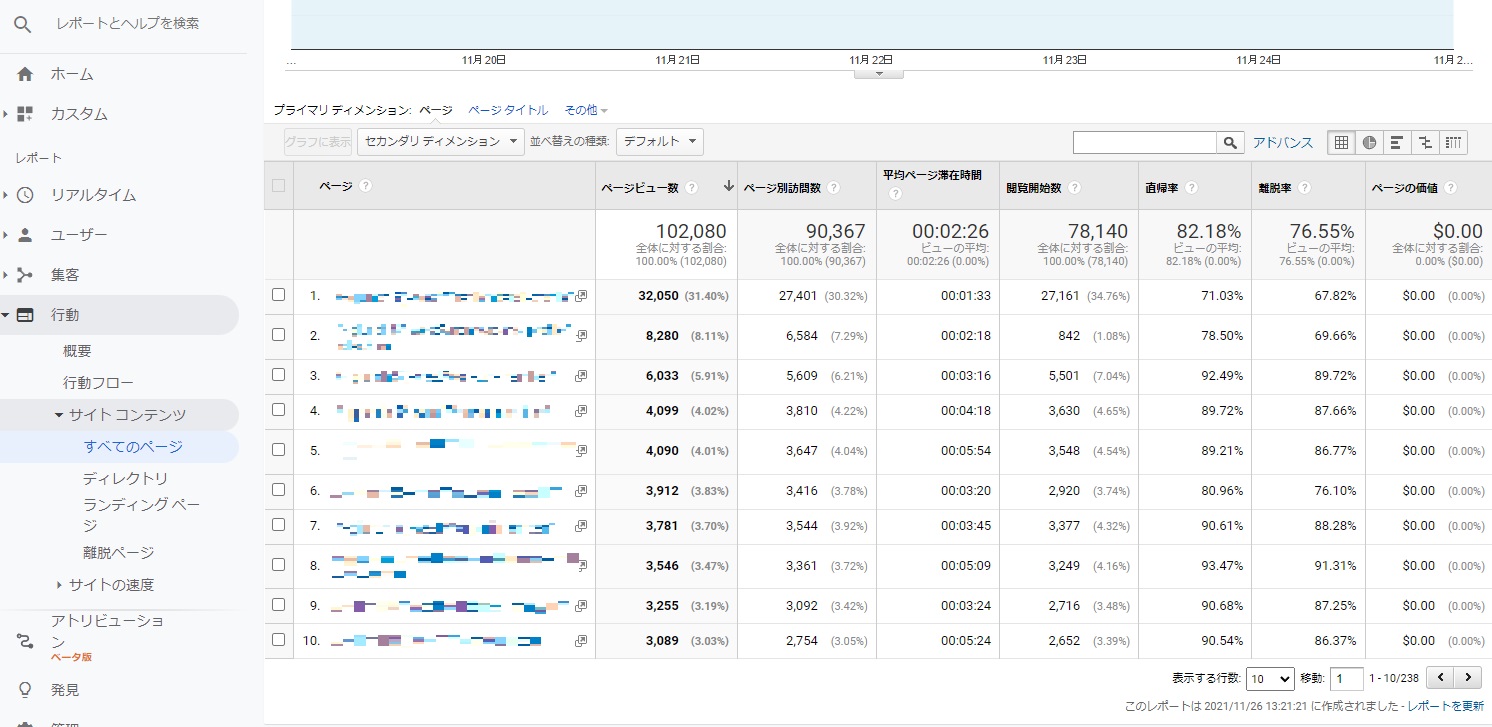This screenshot has width=1492, height=727.
Task: Check the checkbox for row 3
Action: (278, 375)
